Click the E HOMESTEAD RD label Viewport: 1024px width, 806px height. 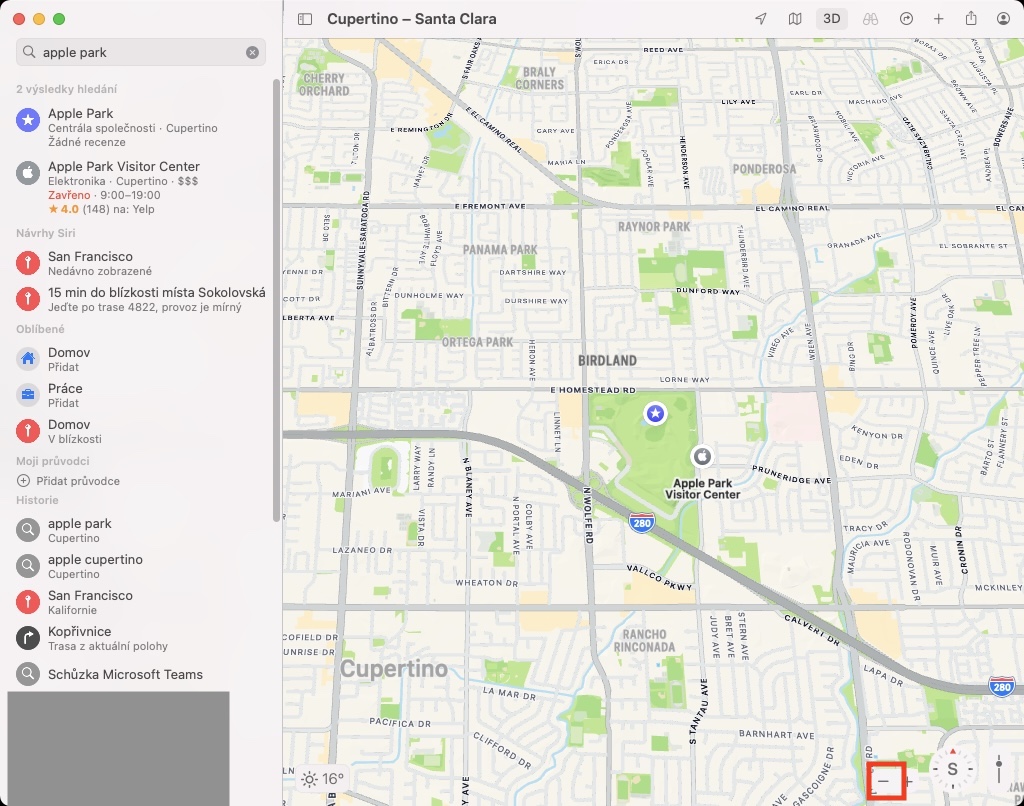pyautogui.click(x=593, y=390)
